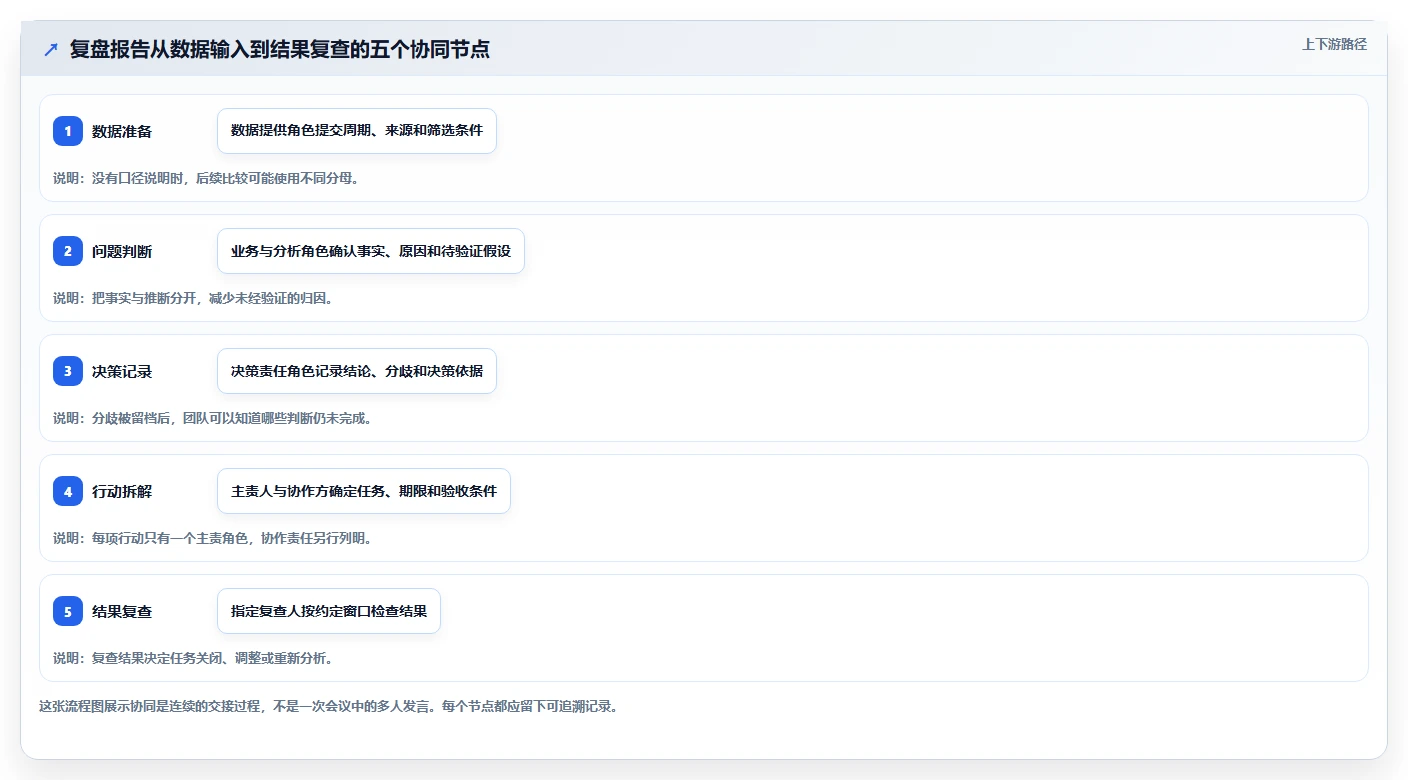This screenshot has width=1408, height=780.
Task: Click the 决策记录 step name
Action: [x=122, y=371]
